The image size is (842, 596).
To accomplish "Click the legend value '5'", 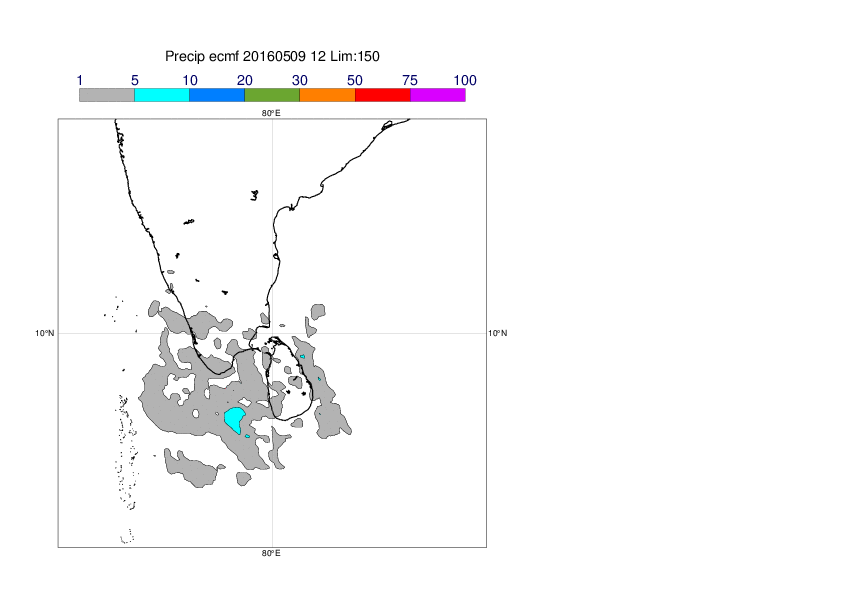I will pyautogui.click(x=135, y=81).
